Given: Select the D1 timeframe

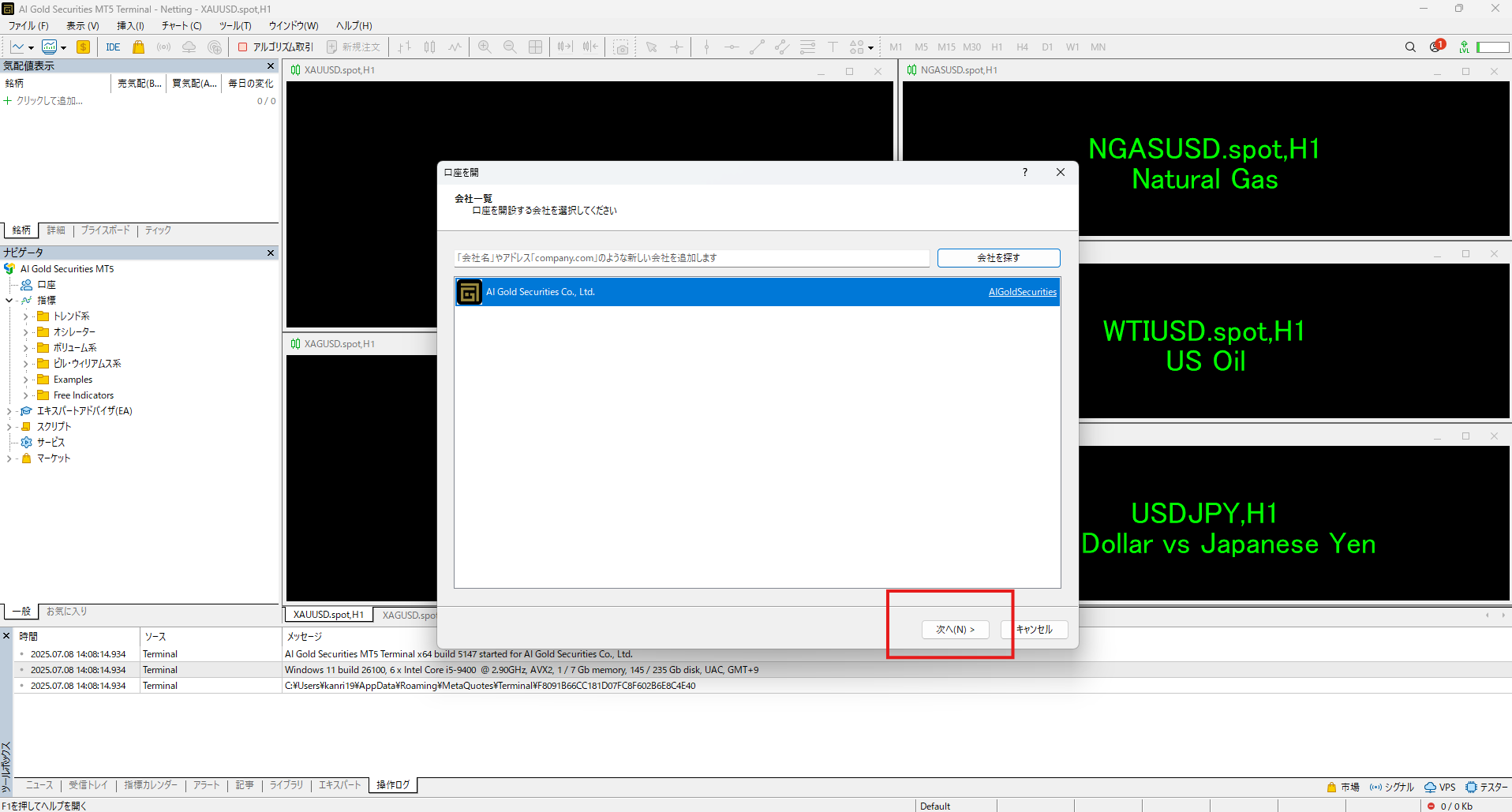Looking at the screenshot, I should pyautogui.click(x=1047, y=47).
